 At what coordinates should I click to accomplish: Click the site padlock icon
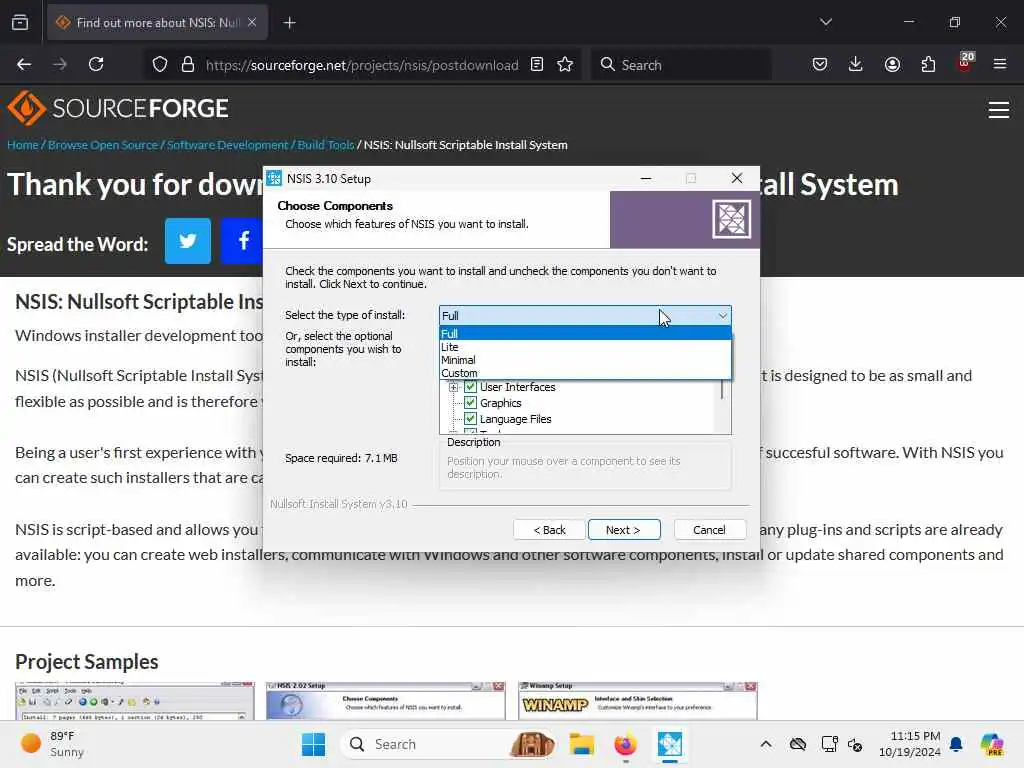click(x=187, y=64)
